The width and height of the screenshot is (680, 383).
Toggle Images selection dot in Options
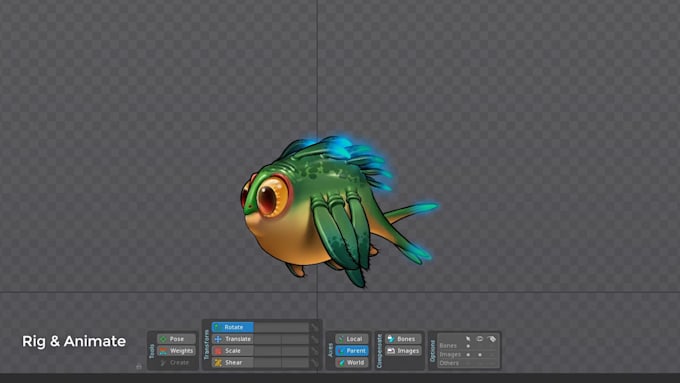tap(468, 354)
